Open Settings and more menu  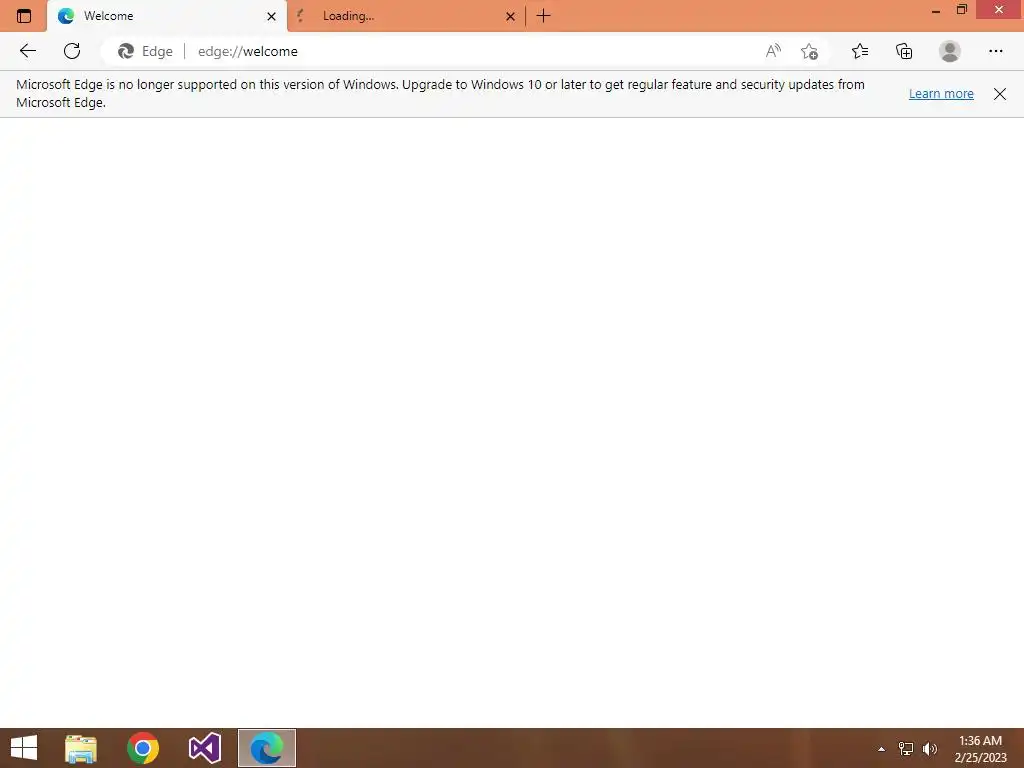(995, 51)
